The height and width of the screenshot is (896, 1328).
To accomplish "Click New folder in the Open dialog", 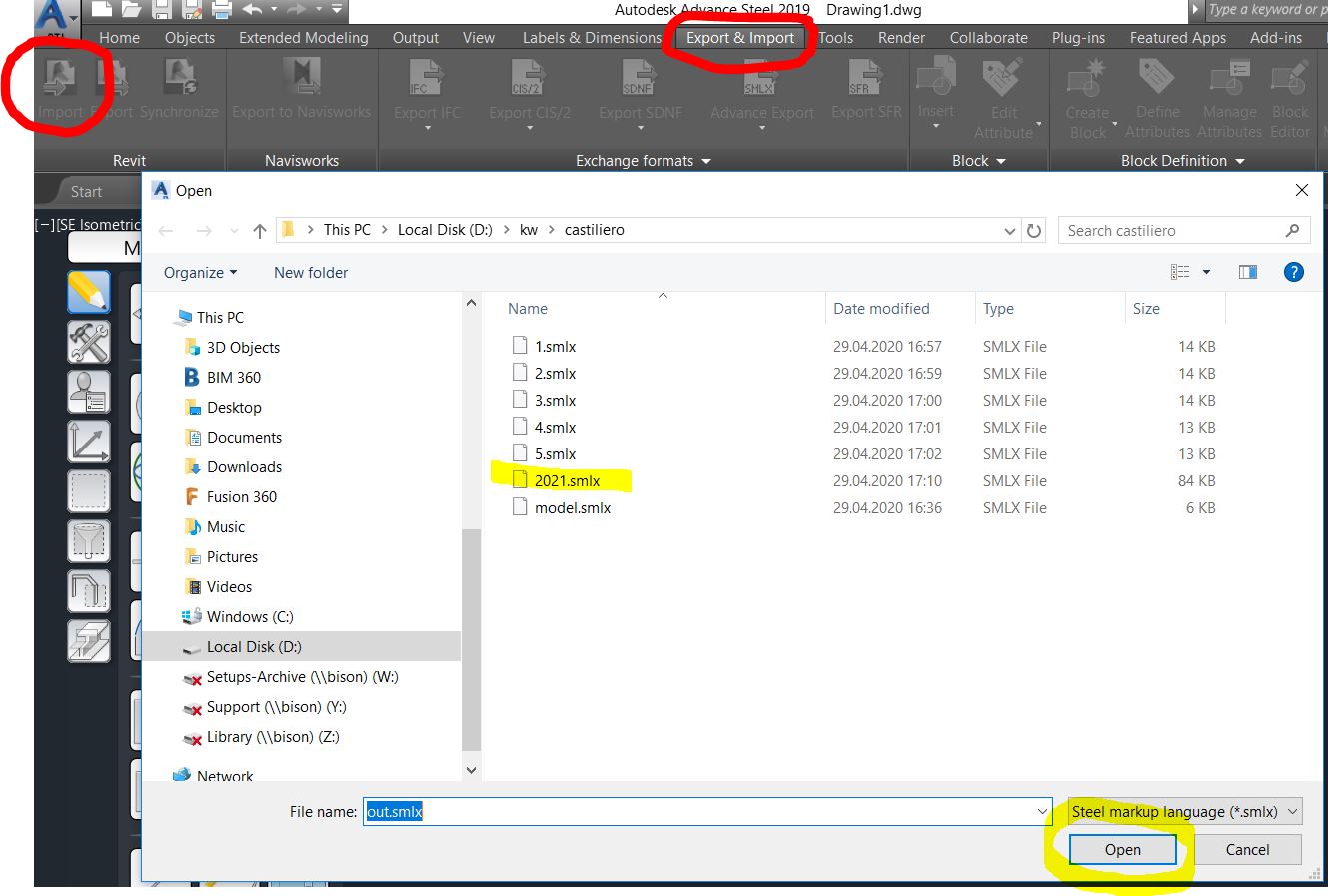I will click(x=310, y=272).
